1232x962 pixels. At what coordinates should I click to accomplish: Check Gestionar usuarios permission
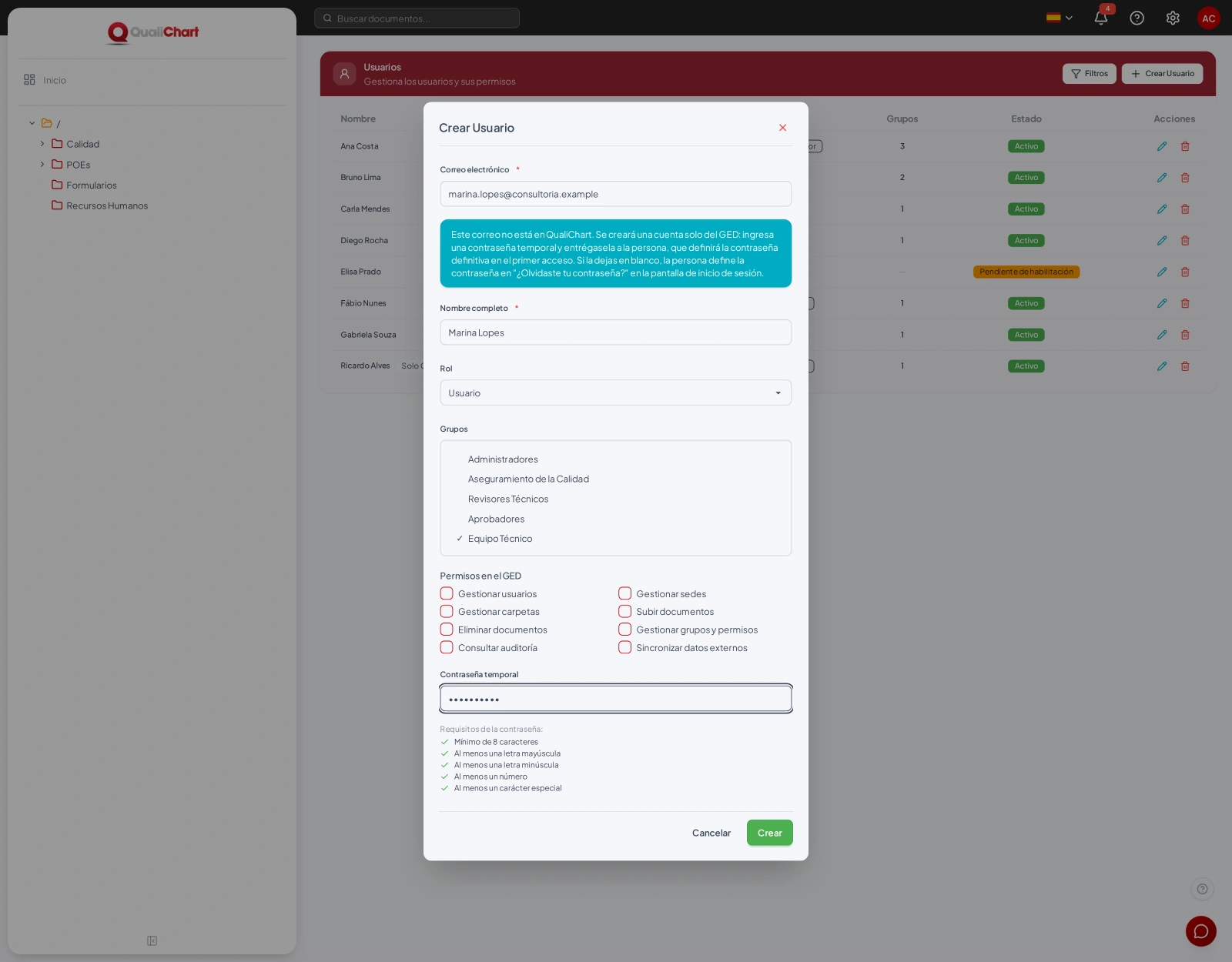coord(447,593)
